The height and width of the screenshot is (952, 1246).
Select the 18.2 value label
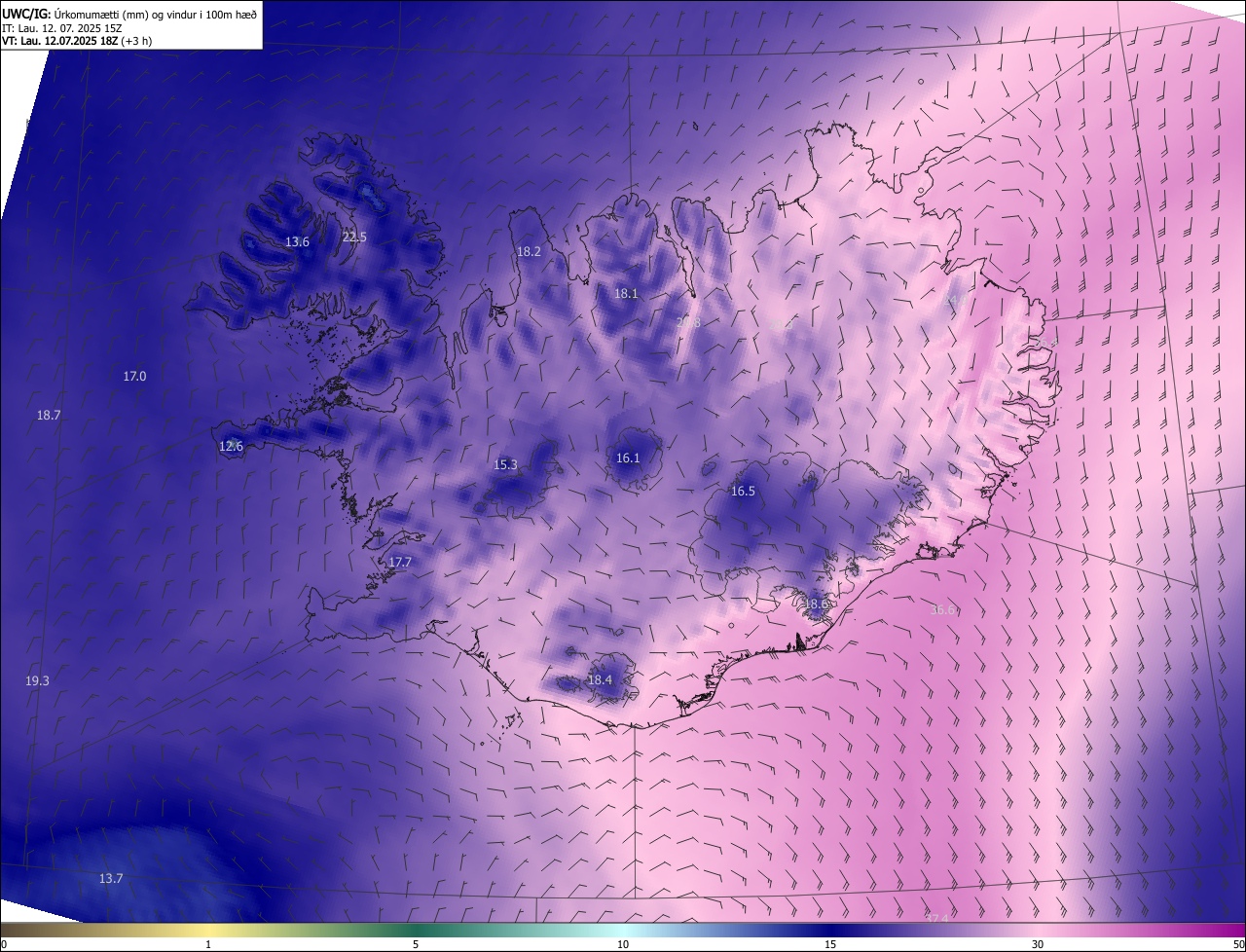529,252
